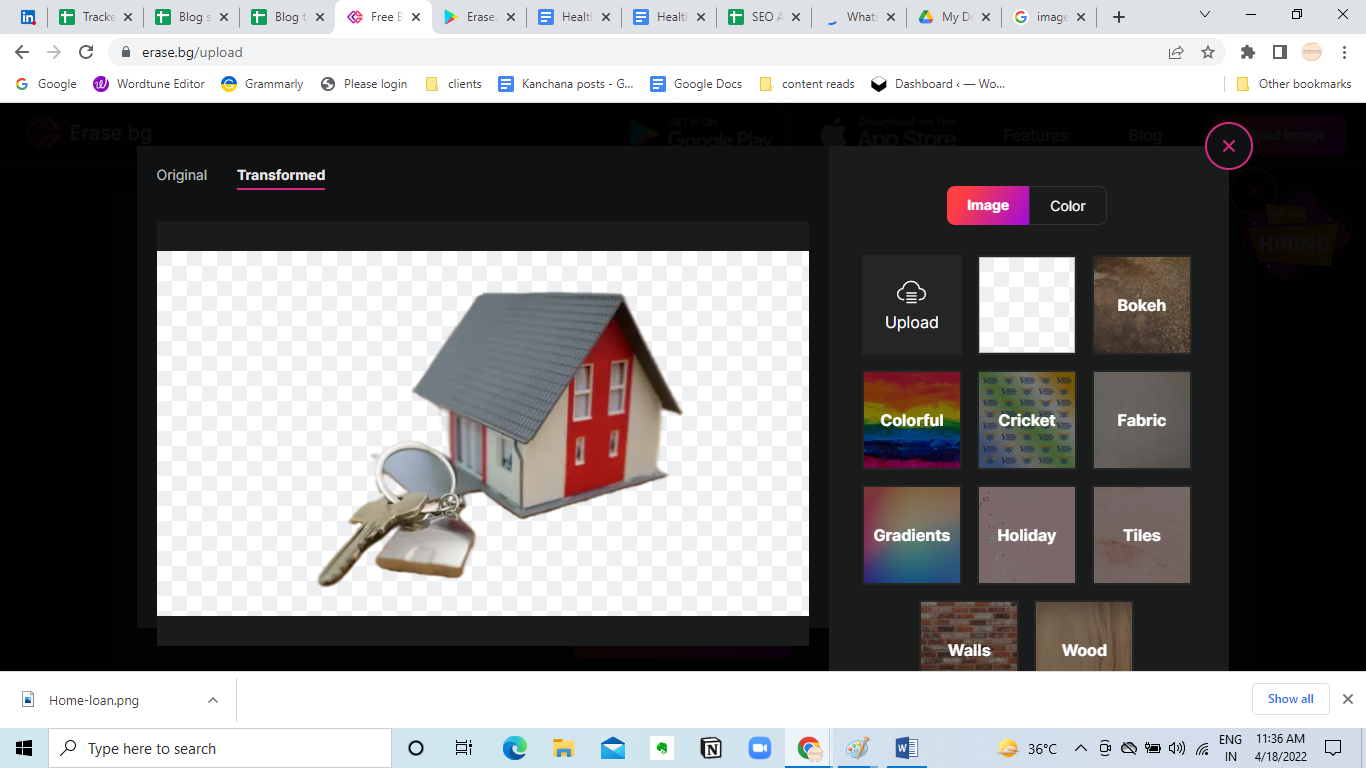Open the Holiday background category
Viewport: 1366px width, 768px height.
(1027, 535)
